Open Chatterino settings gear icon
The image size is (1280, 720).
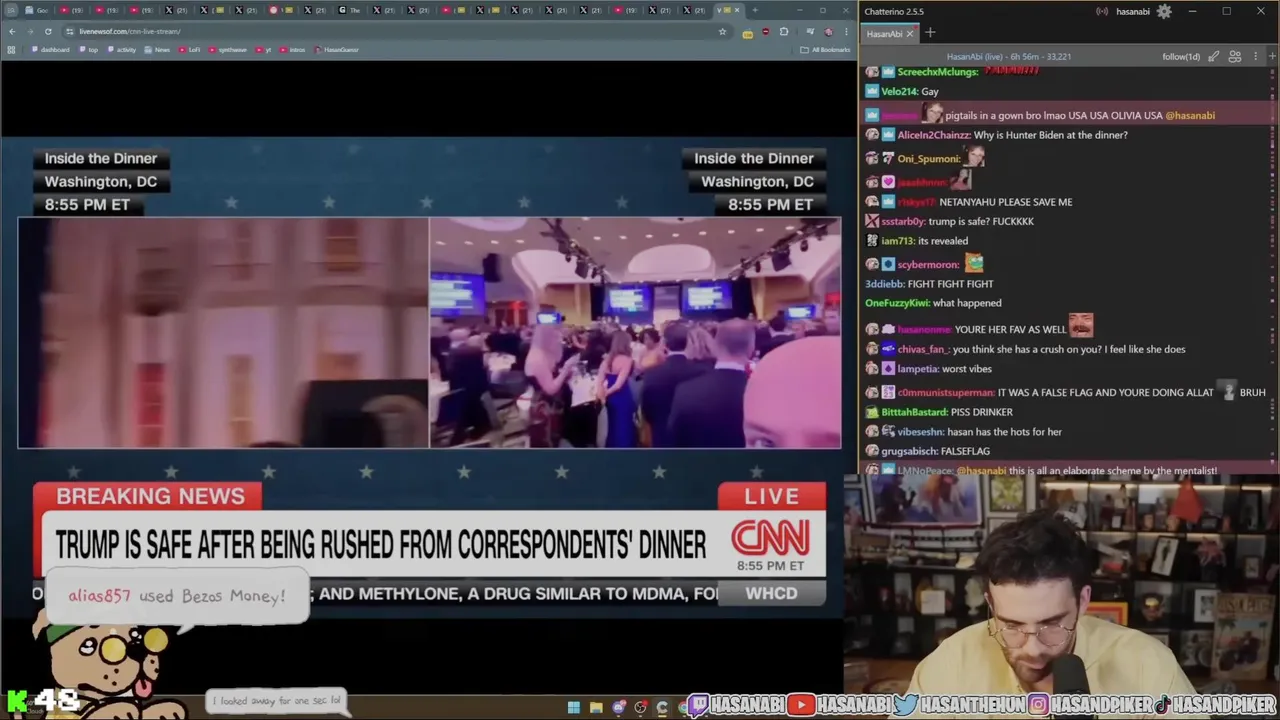coord(1164,11)
